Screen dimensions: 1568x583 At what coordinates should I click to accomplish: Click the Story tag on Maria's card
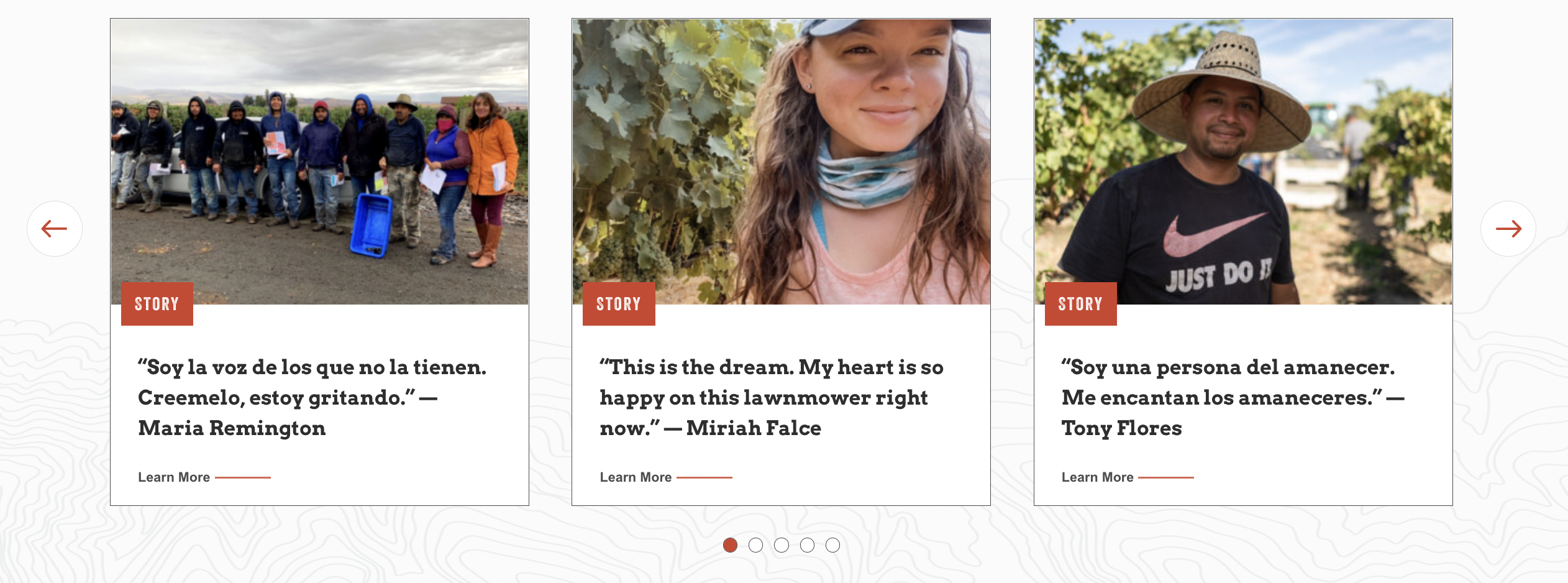pyautogui.click(x=157, y=304)
